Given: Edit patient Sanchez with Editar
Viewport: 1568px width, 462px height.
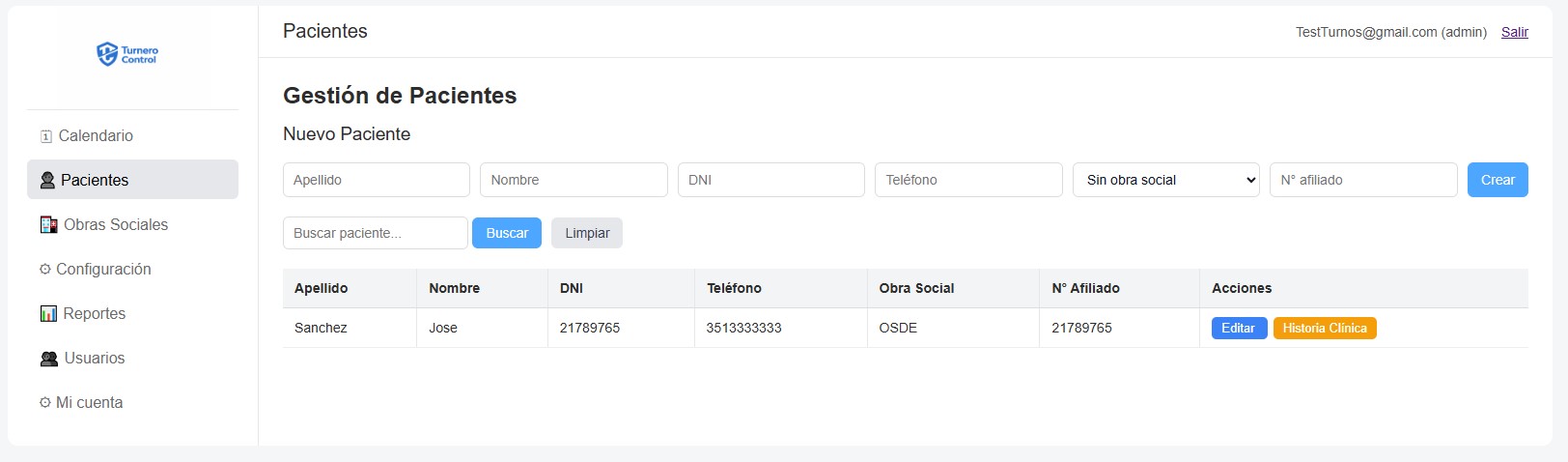Looking at the screenshot, I should click(1238, 329).
